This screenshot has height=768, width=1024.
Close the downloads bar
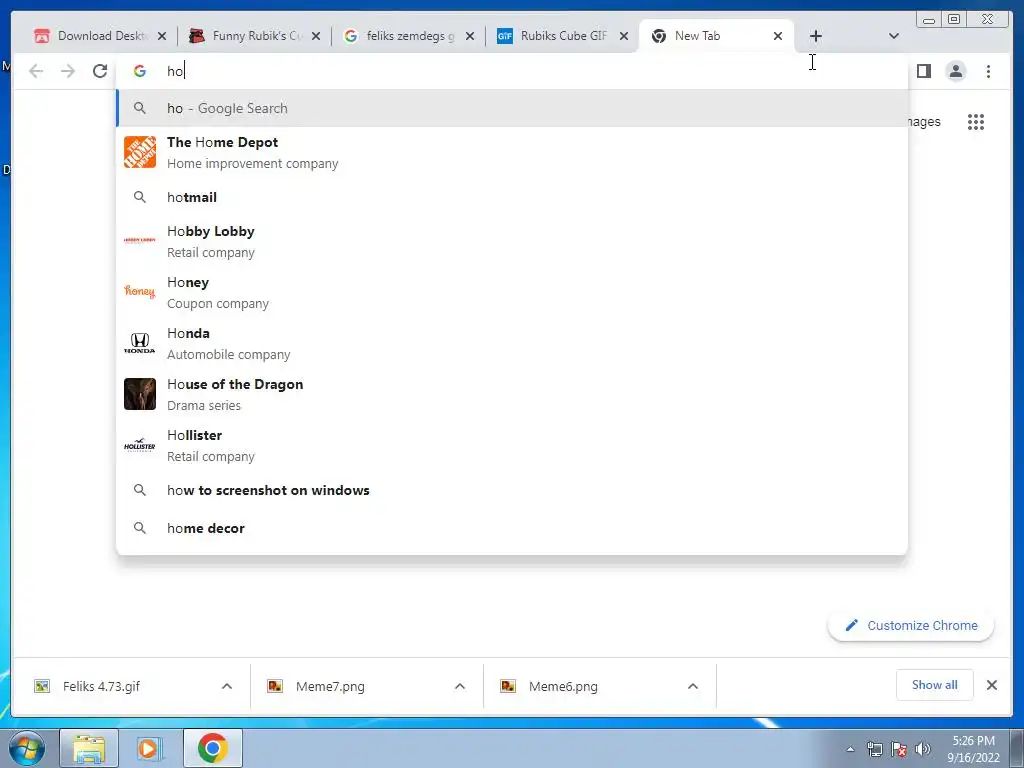(x=991, y=685)
